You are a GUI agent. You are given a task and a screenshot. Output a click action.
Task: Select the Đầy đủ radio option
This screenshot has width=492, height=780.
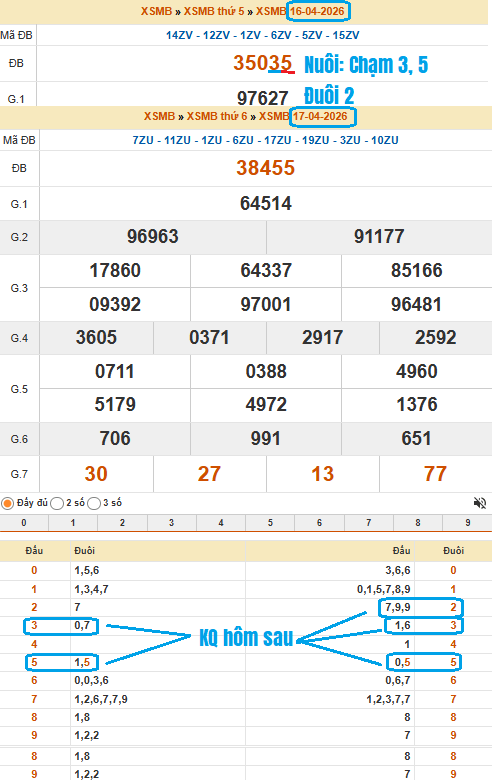coord(7,503)
